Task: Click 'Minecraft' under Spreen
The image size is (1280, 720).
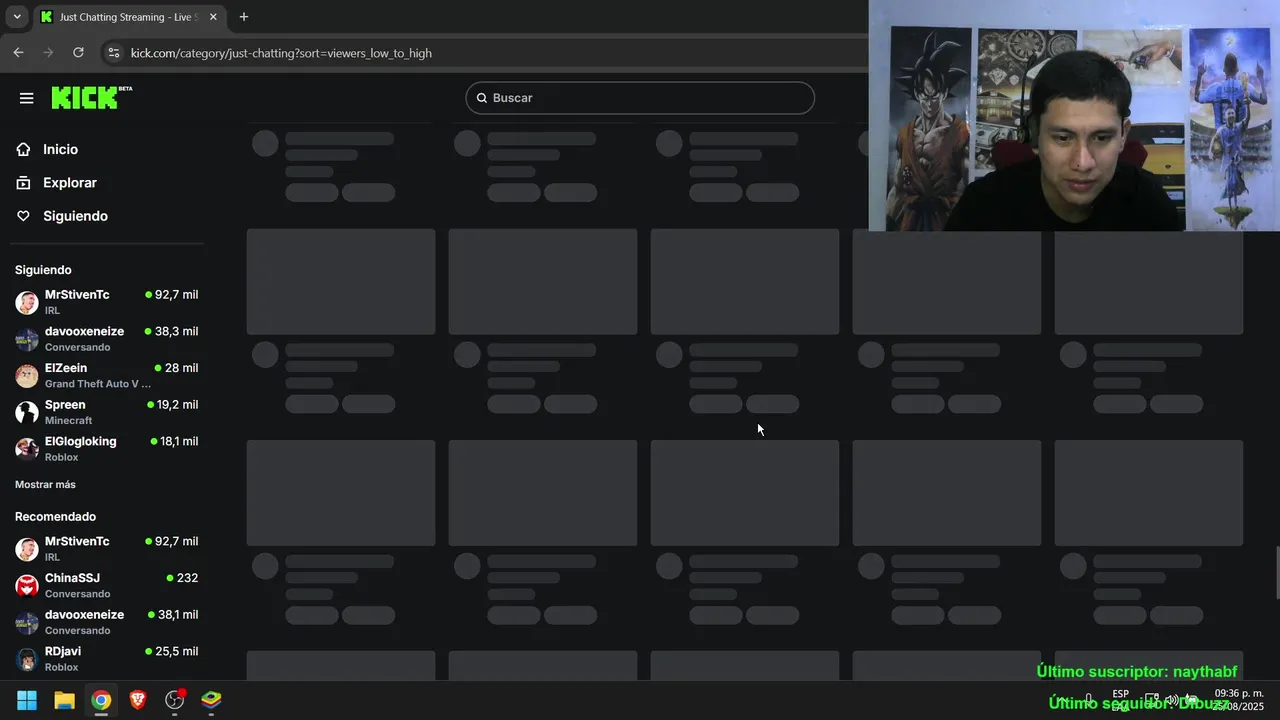Action: (x=68, y=421)
